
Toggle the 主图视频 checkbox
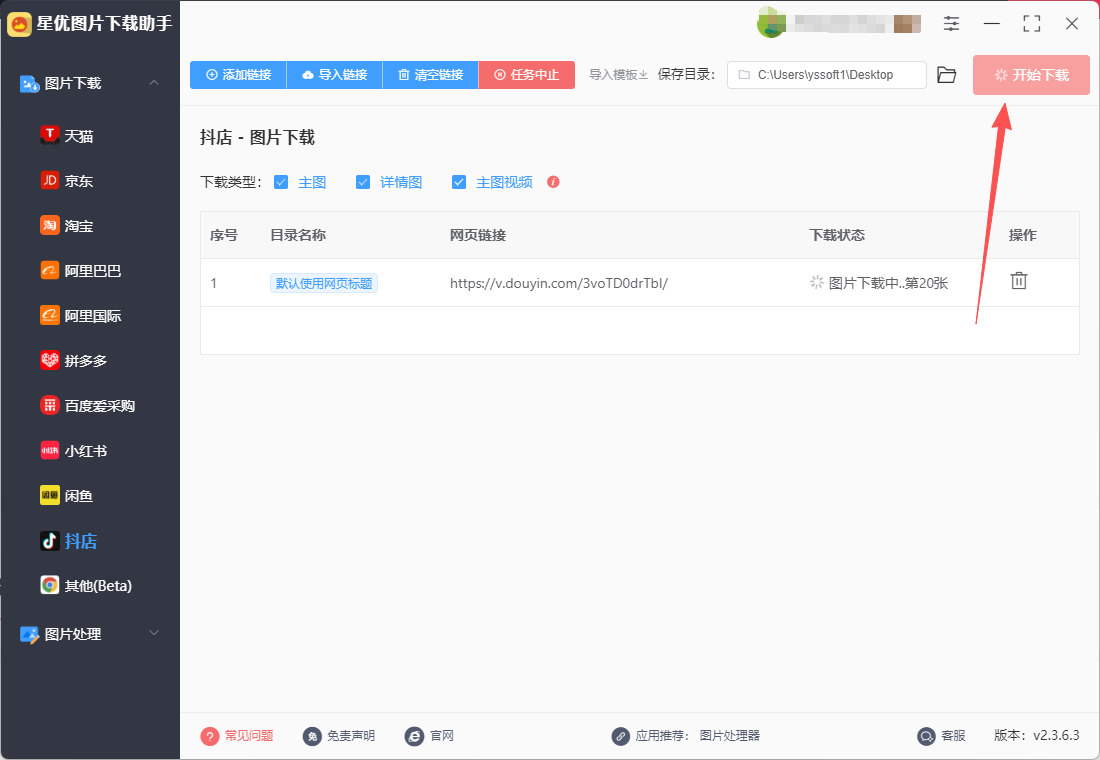pyautogui.click(x=459, y=182)
